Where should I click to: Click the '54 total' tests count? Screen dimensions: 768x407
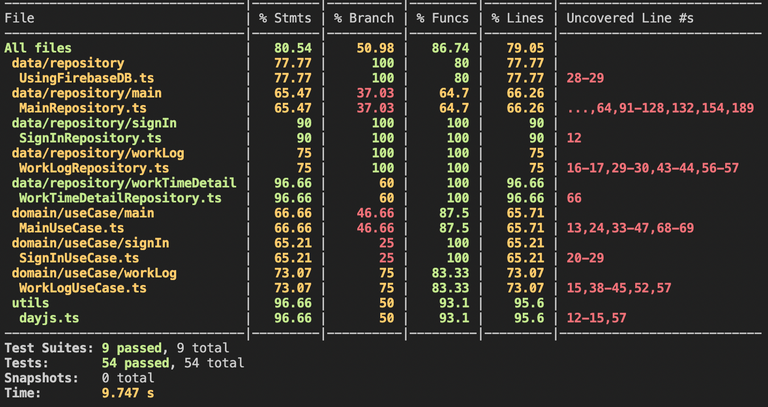point(214,363)
